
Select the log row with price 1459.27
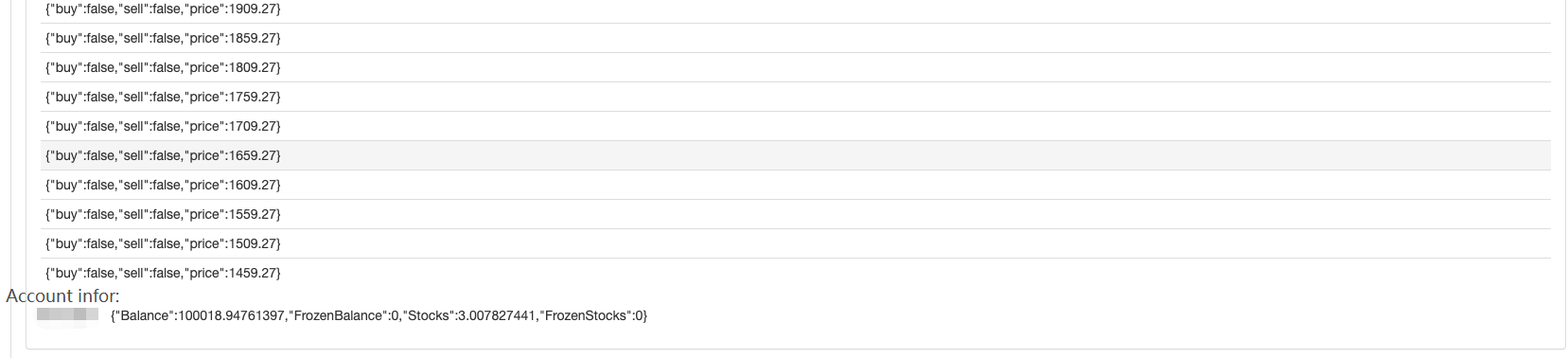pyautogui.click(x=795, y=273)
